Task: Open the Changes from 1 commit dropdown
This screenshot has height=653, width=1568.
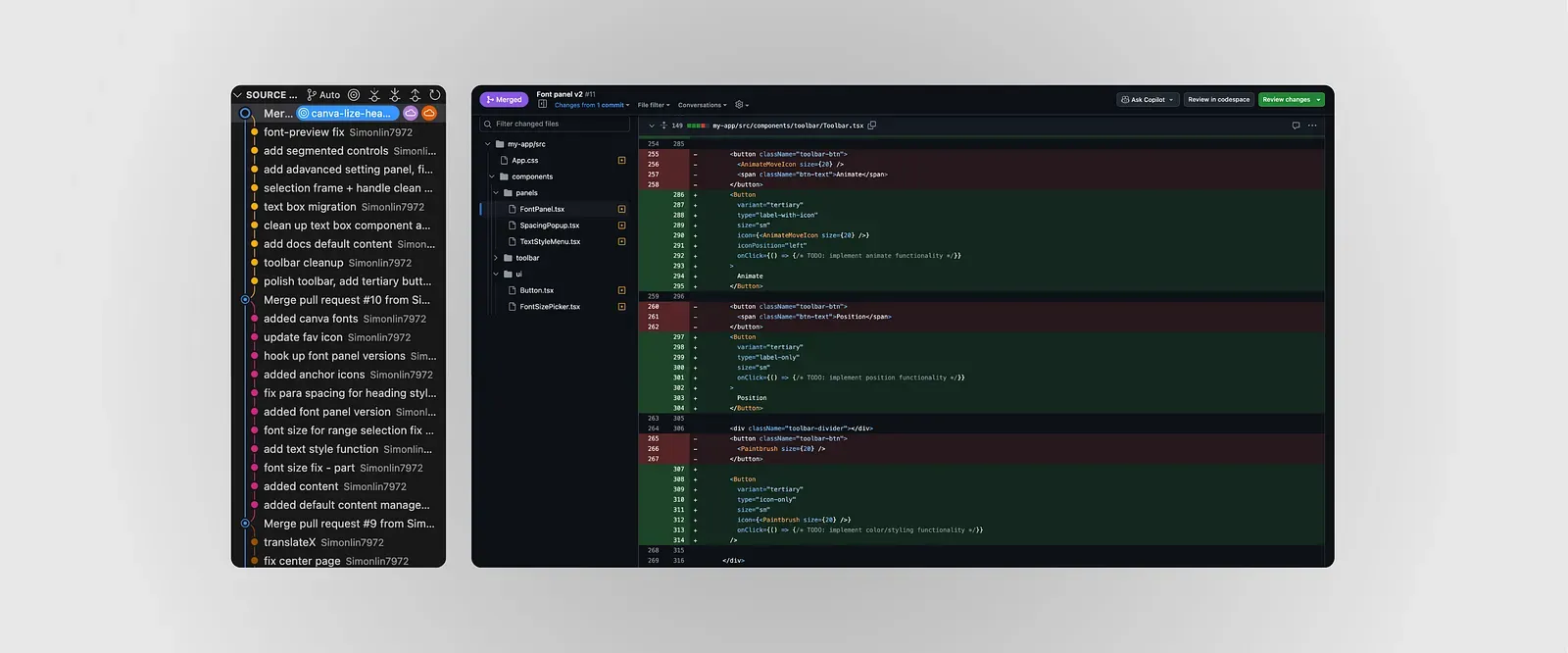Action: click(x=592, y=105)
